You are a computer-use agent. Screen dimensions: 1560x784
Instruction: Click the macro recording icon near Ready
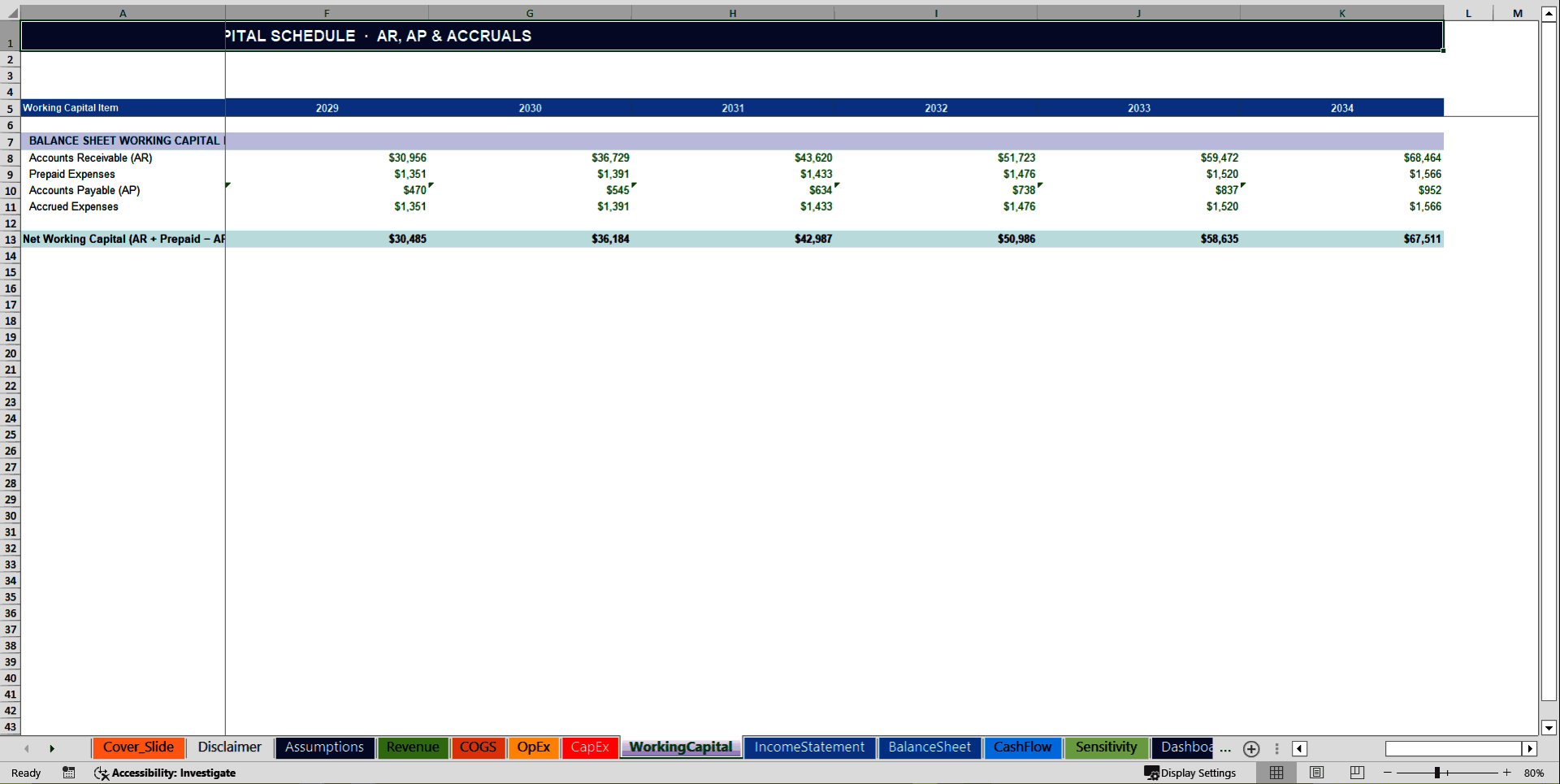click(69, 773)
